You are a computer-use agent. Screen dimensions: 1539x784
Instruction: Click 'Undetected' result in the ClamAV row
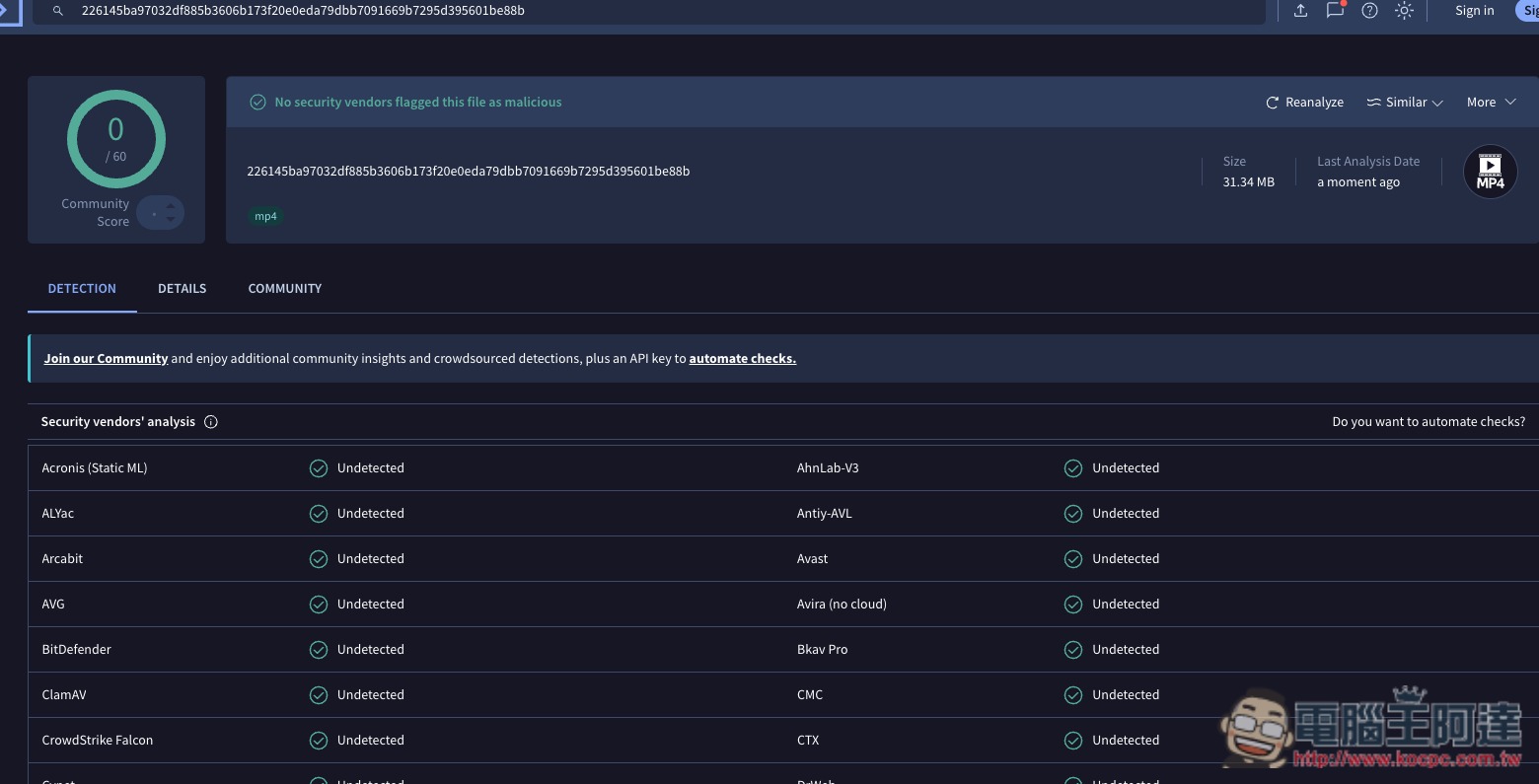pyautogui.click(x=371, y=695)
